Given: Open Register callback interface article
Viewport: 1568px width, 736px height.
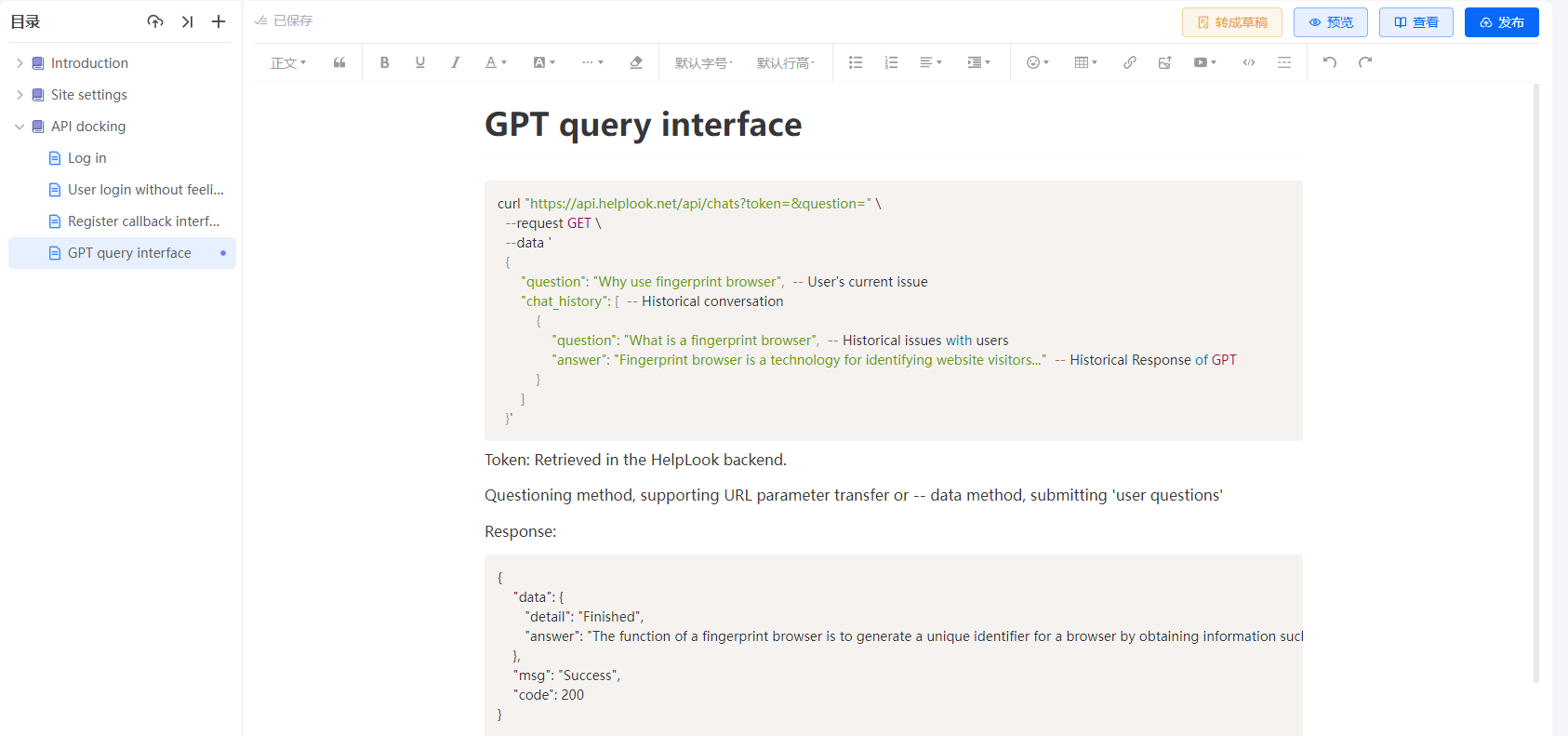Looking at the screenshot, I should (143, 221).
